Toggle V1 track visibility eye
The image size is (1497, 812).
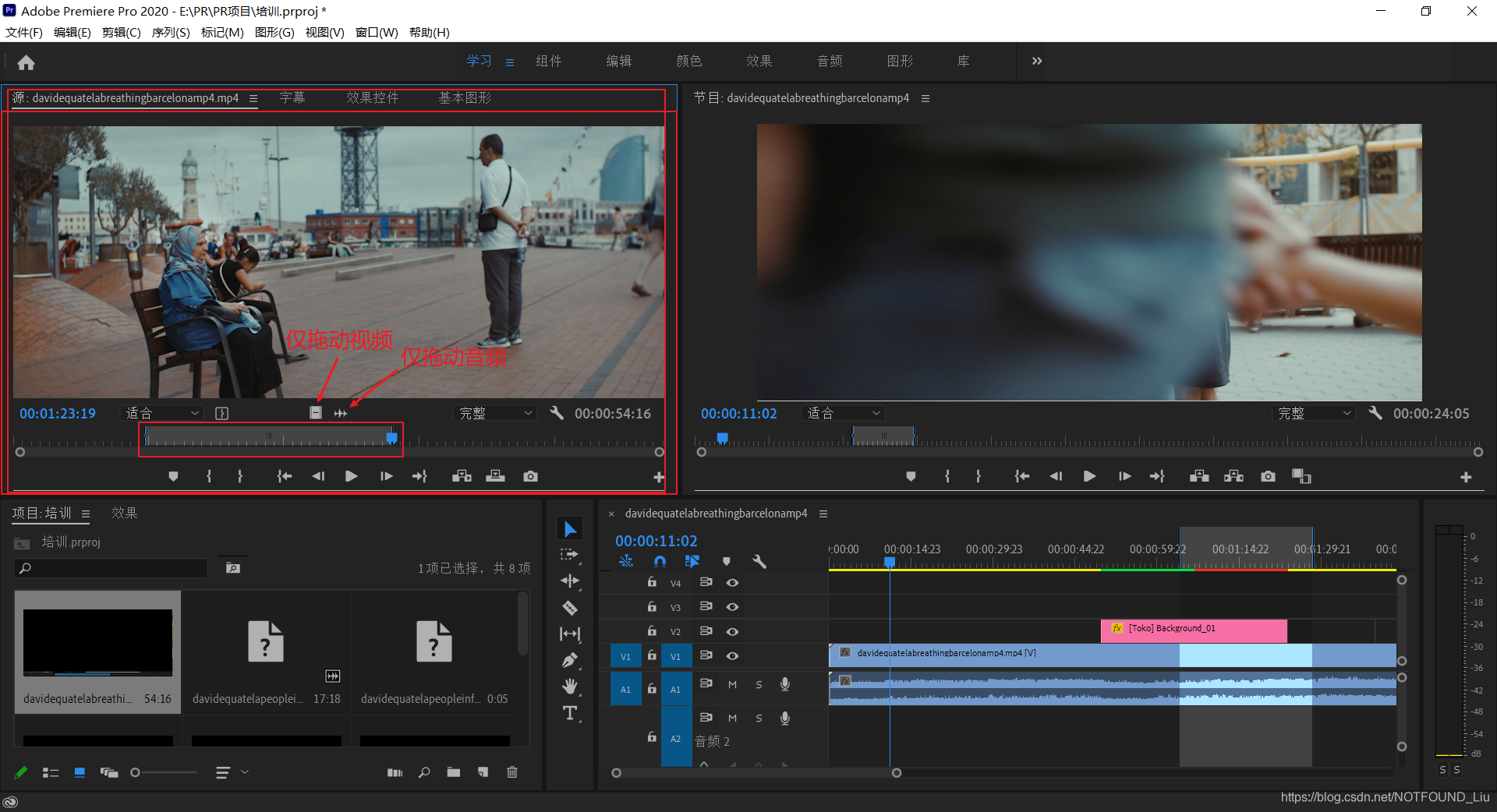click(x=732, y=656)
